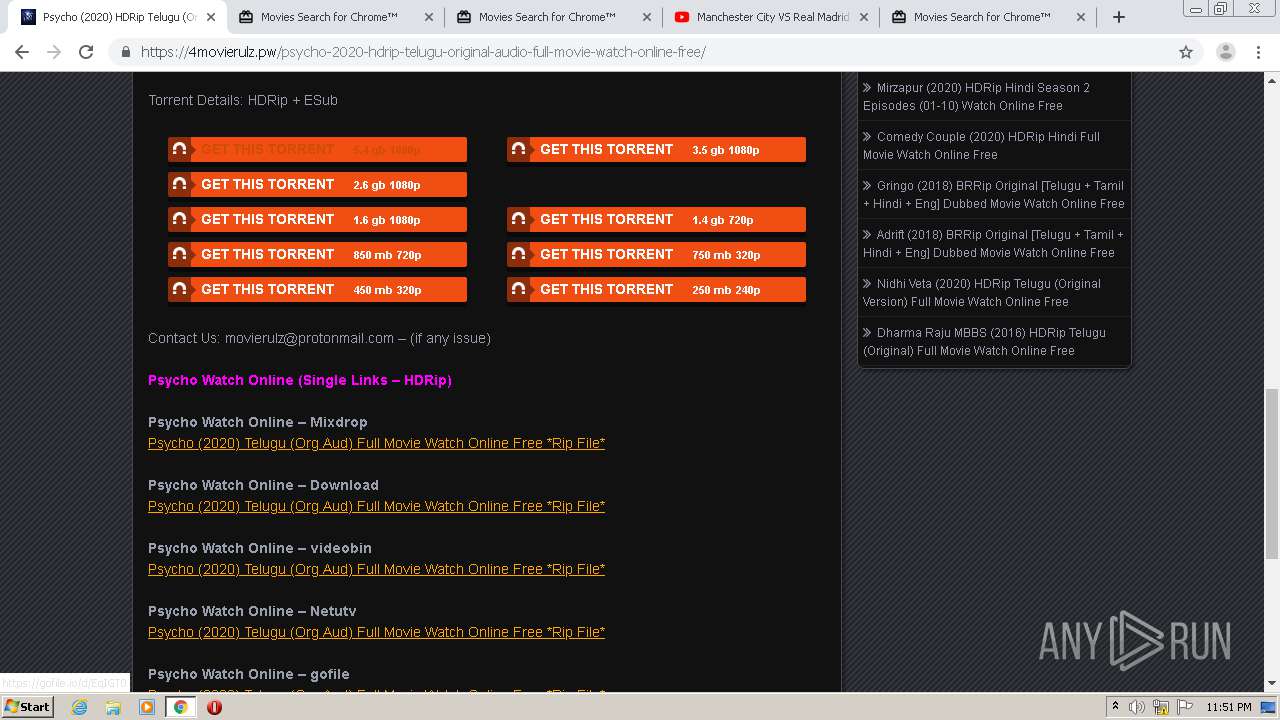
Task: Click magnet icon of 3.5 gb 1080p torrent
Action: 518,149
